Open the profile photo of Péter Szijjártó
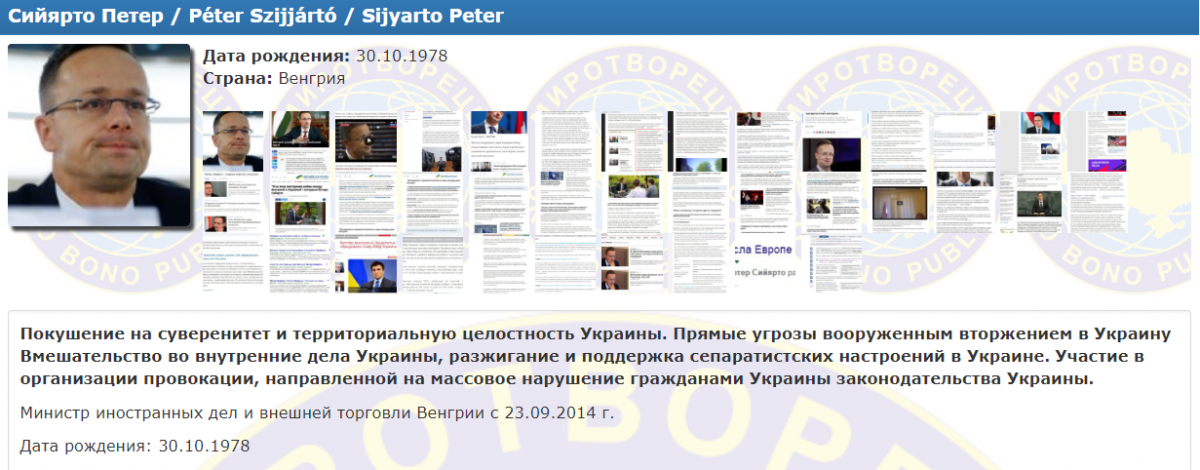 click(x=99, y=136)
